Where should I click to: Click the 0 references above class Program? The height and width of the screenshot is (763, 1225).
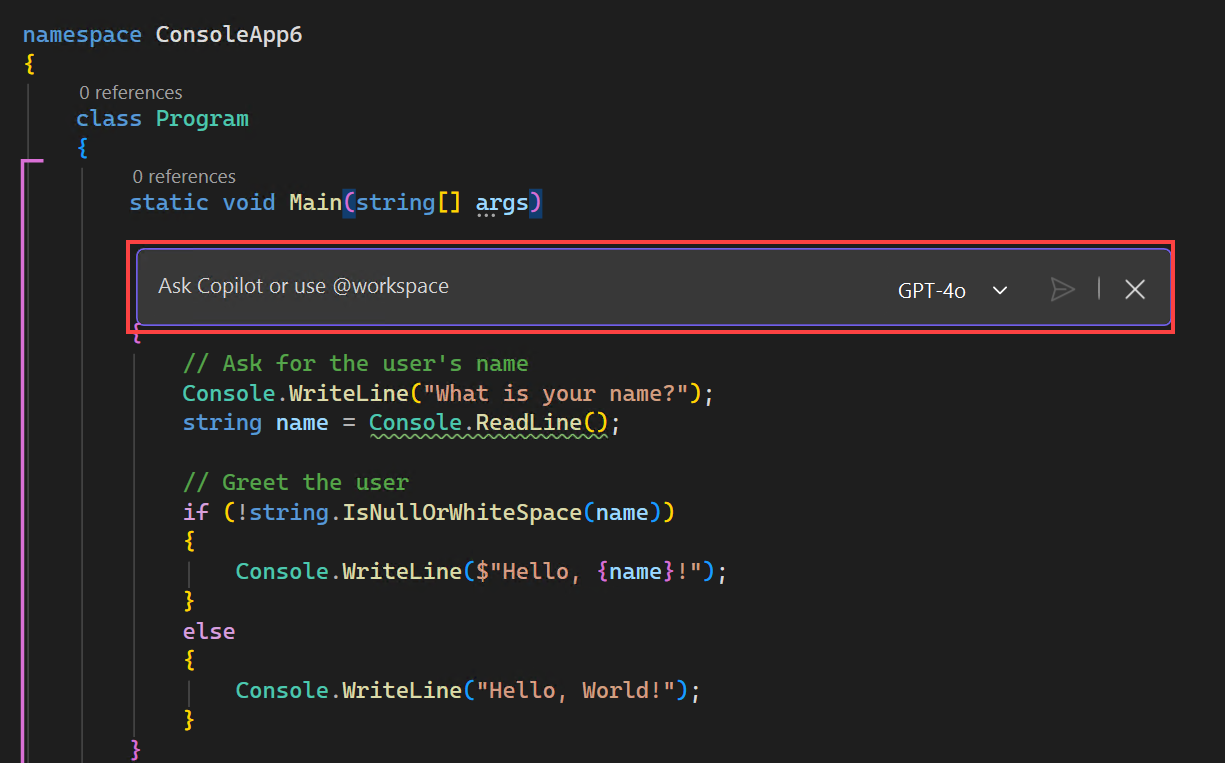(x=131, y=92)
